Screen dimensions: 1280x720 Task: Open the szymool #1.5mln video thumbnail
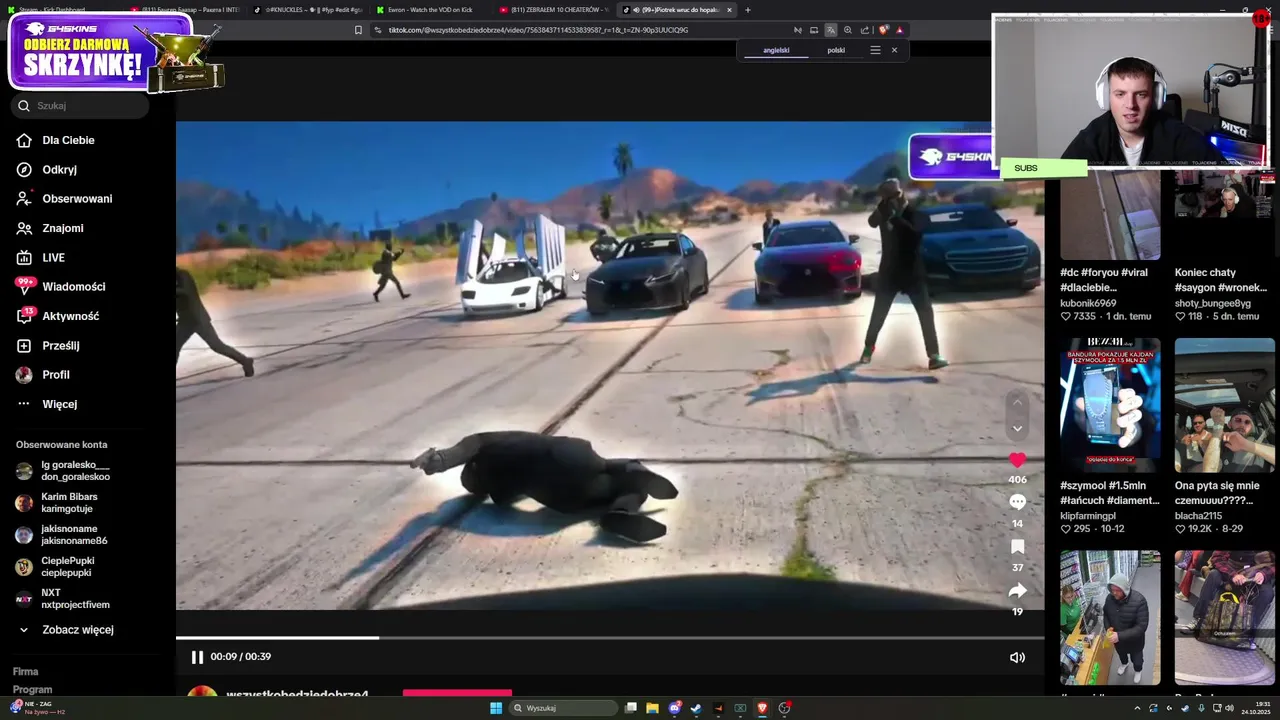[1110, 405]
